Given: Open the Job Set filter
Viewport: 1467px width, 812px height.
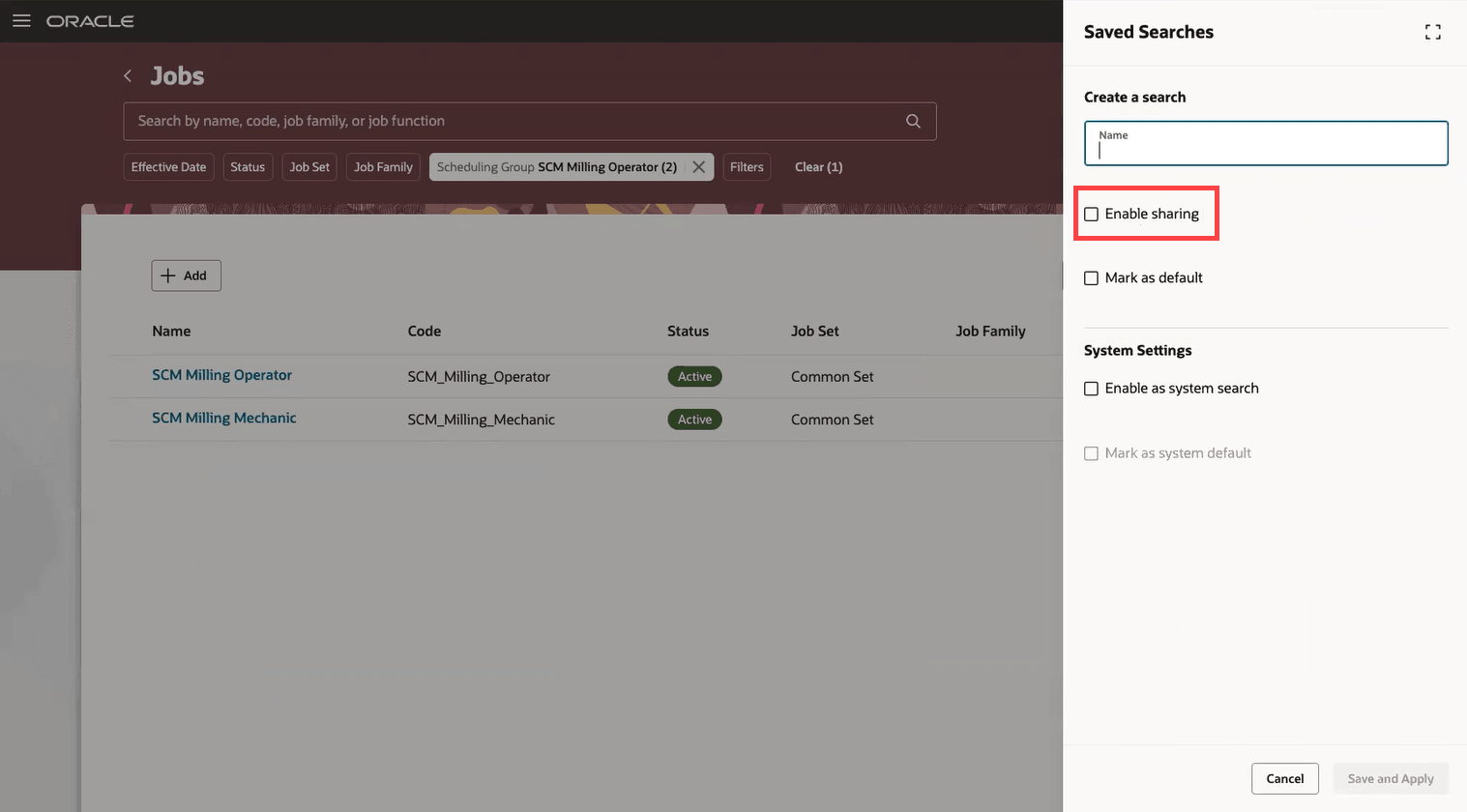Looking at the screenshot, I should pyautogui.click(x=308, y=166).
